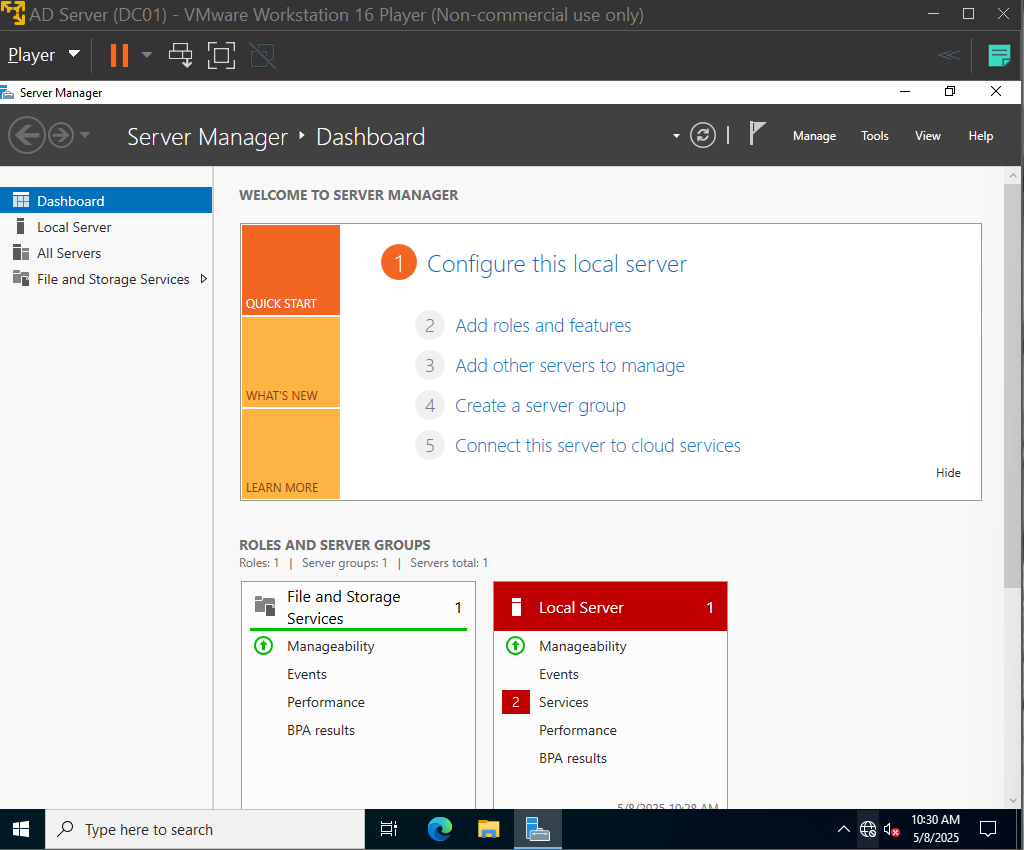Click Add other servers to manage link
The image size is (1024, 850).
coord(570,366)
